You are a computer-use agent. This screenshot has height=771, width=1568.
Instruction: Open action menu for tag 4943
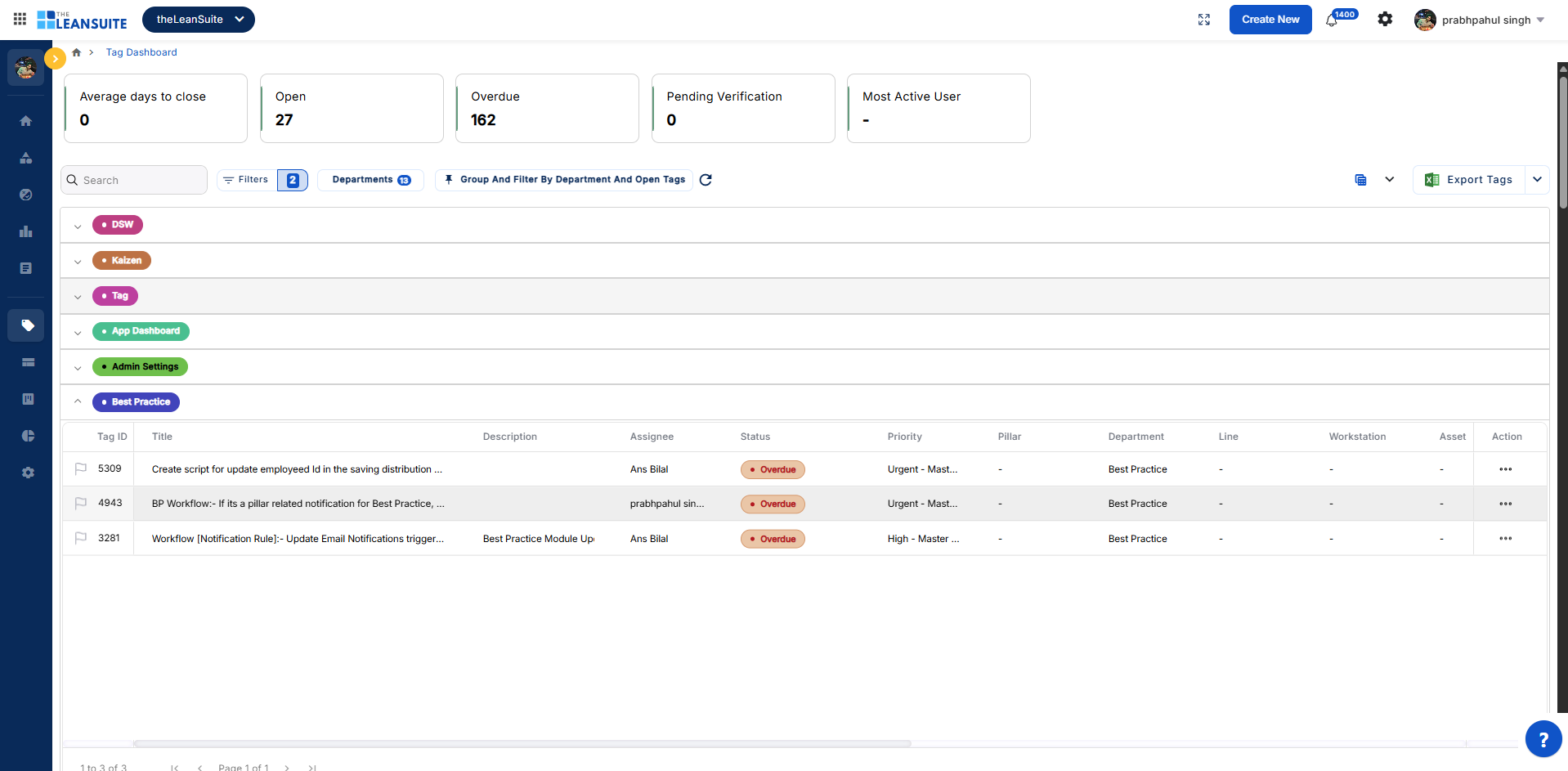tap(1506, 504)
